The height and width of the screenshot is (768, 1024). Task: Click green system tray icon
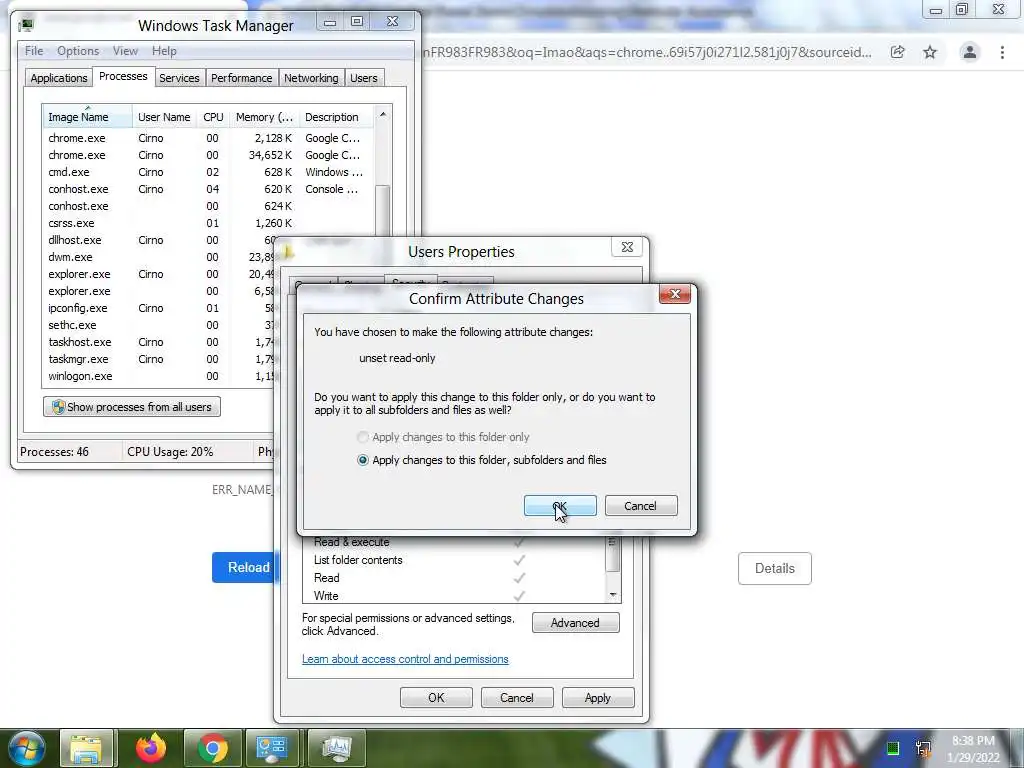(x=893, y=748)
